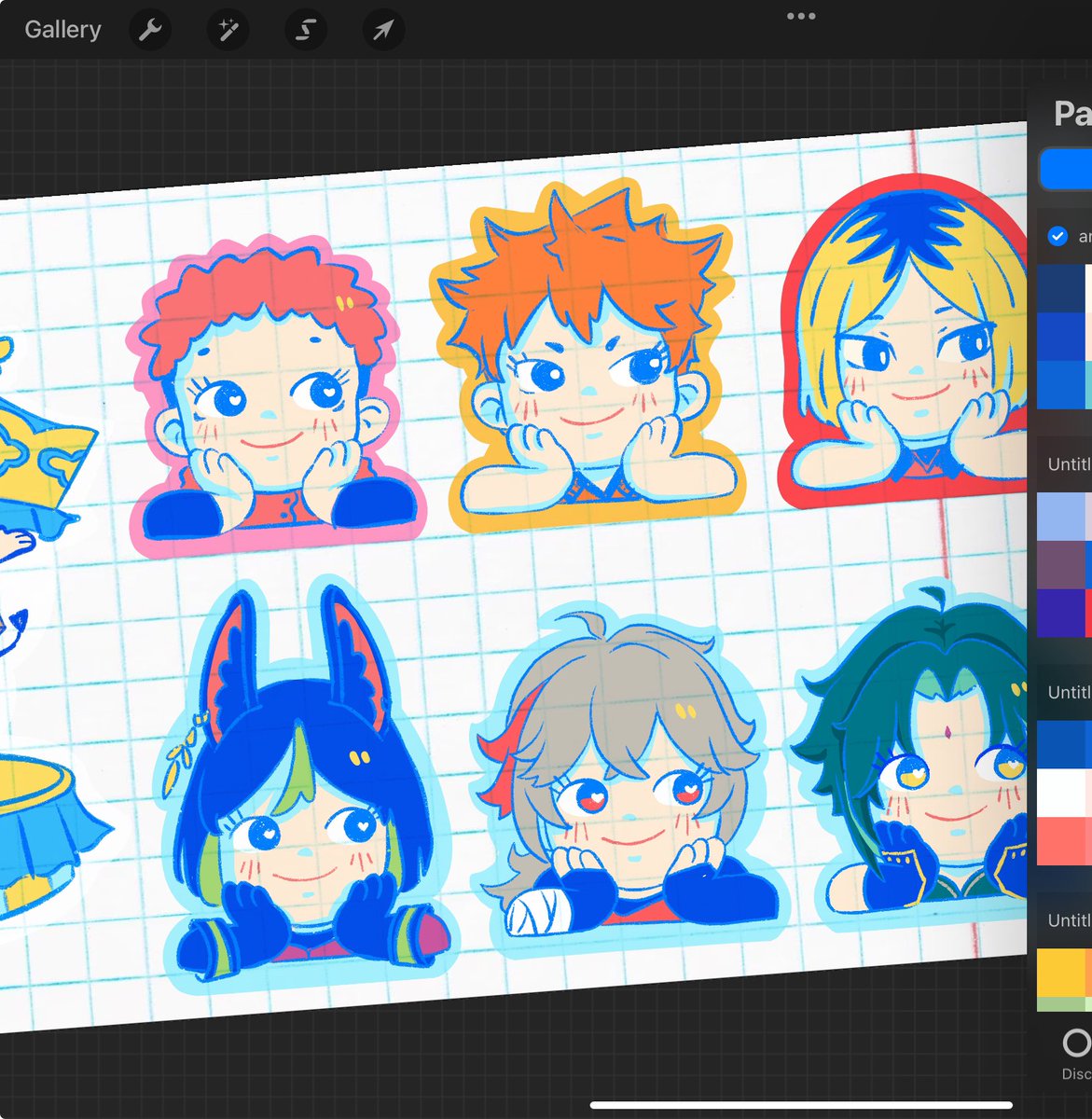
Task: Pick the dark navy swatch in the first palette
Action: coord(1061,288)
